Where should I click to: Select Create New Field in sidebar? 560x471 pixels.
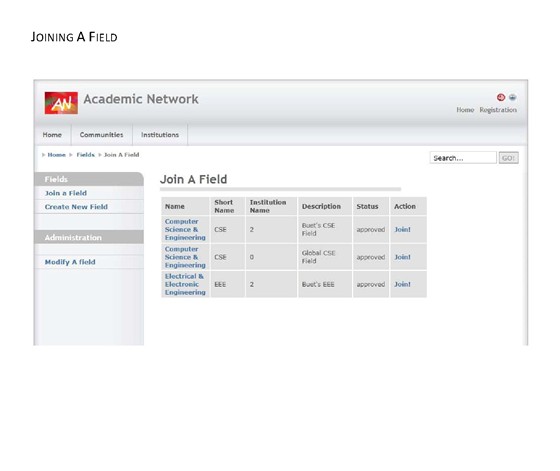tap(76, 207)
